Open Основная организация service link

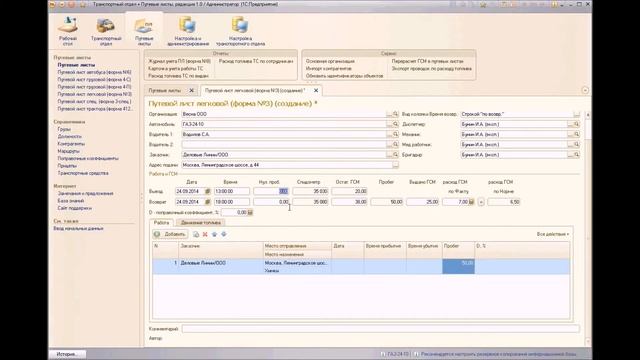(330, 61)
